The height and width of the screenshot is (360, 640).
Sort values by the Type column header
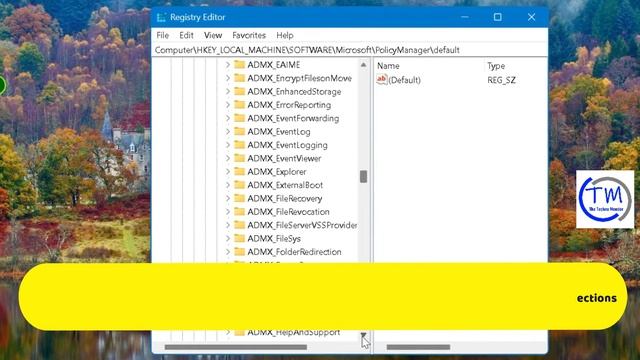(x=496, y=66)
